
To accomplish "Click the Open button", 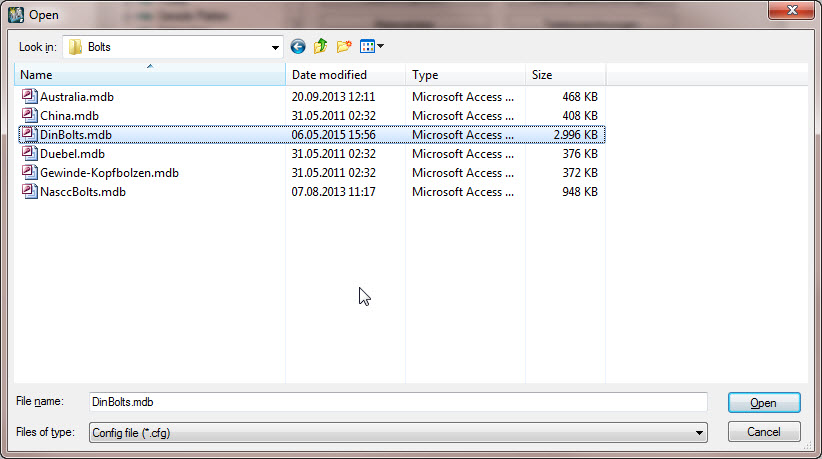I will point(764,402).
